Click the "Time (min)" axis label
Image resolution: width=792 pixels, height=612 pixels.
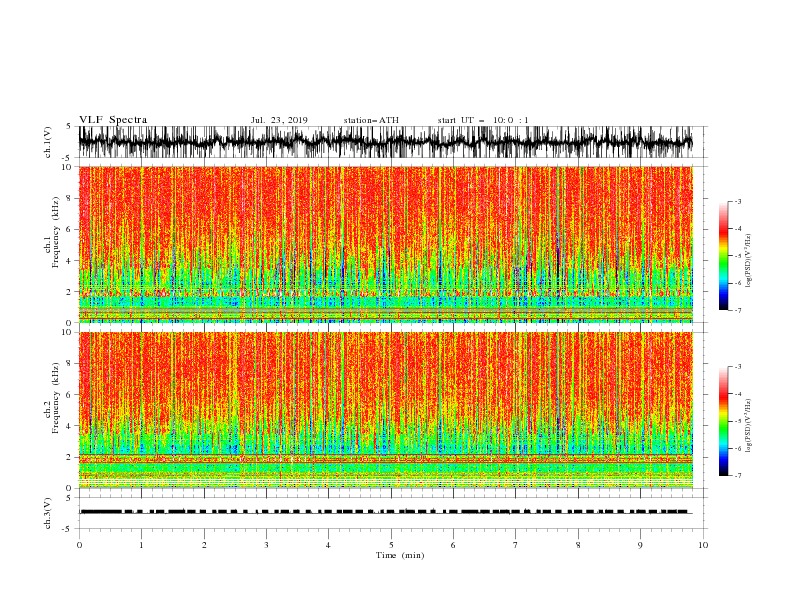point(400,555)
